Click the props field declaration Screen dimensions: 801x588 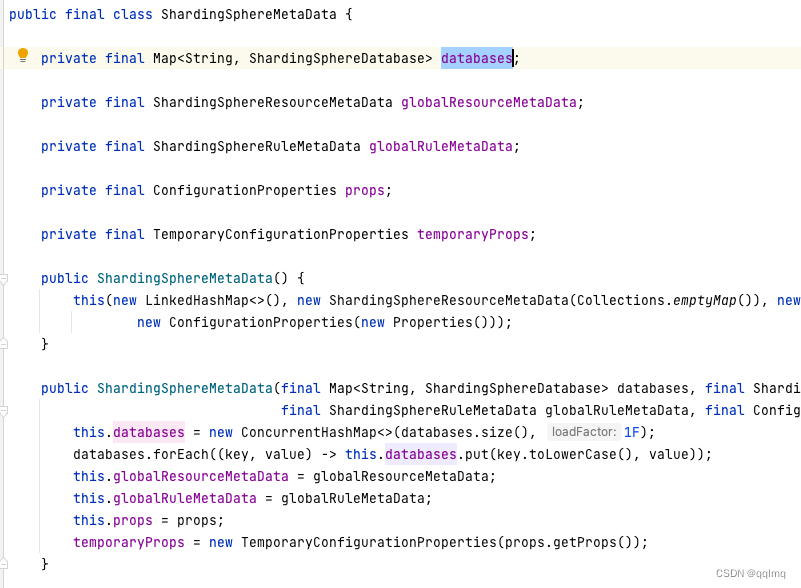pos(365,190)
